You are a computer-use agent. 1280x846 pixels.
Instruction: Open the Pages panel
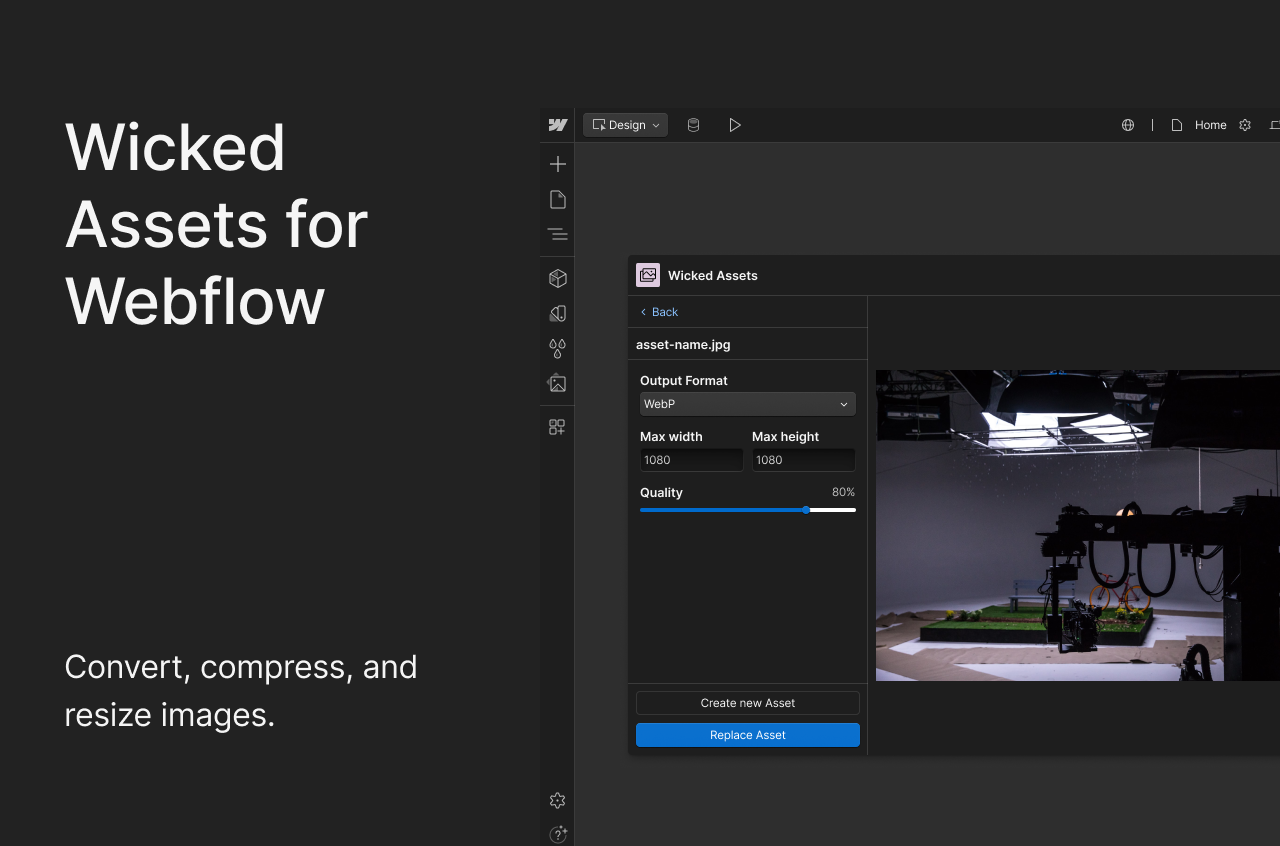pyautogui.click(x=557, y=198)
